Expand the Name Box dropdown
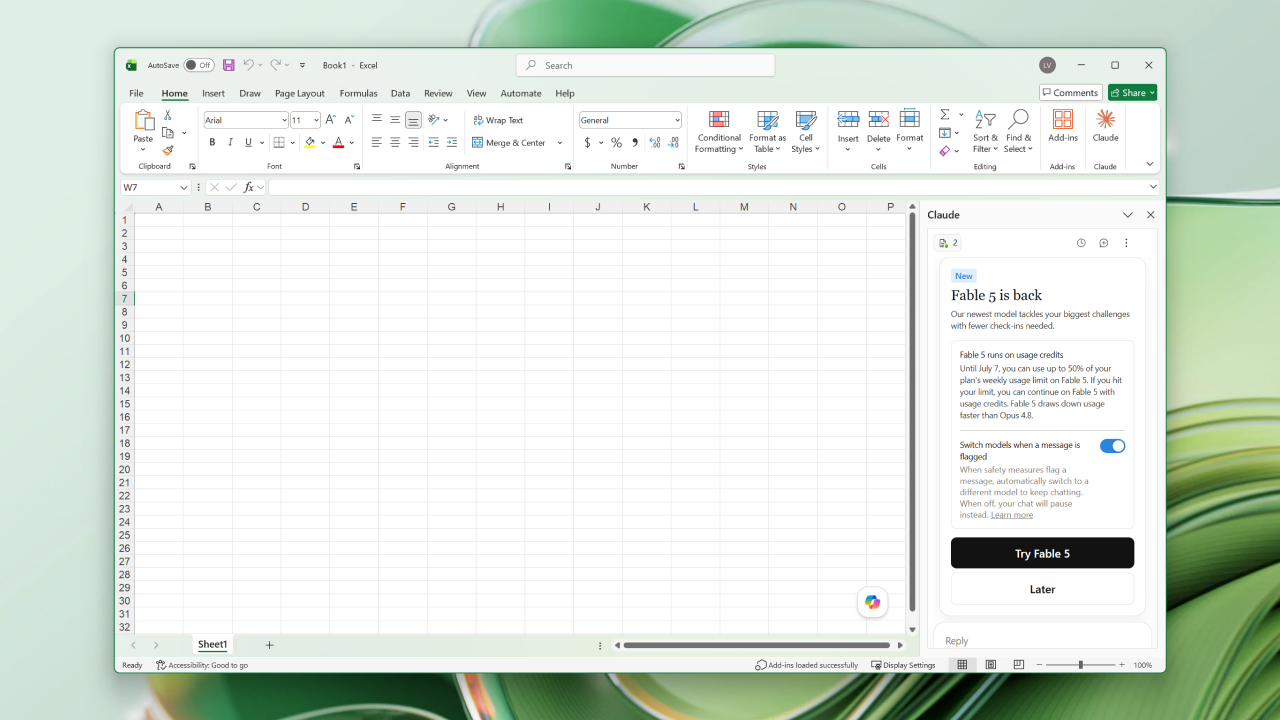This screenshot has height=720, width=1280. click(x=184, y=187)
